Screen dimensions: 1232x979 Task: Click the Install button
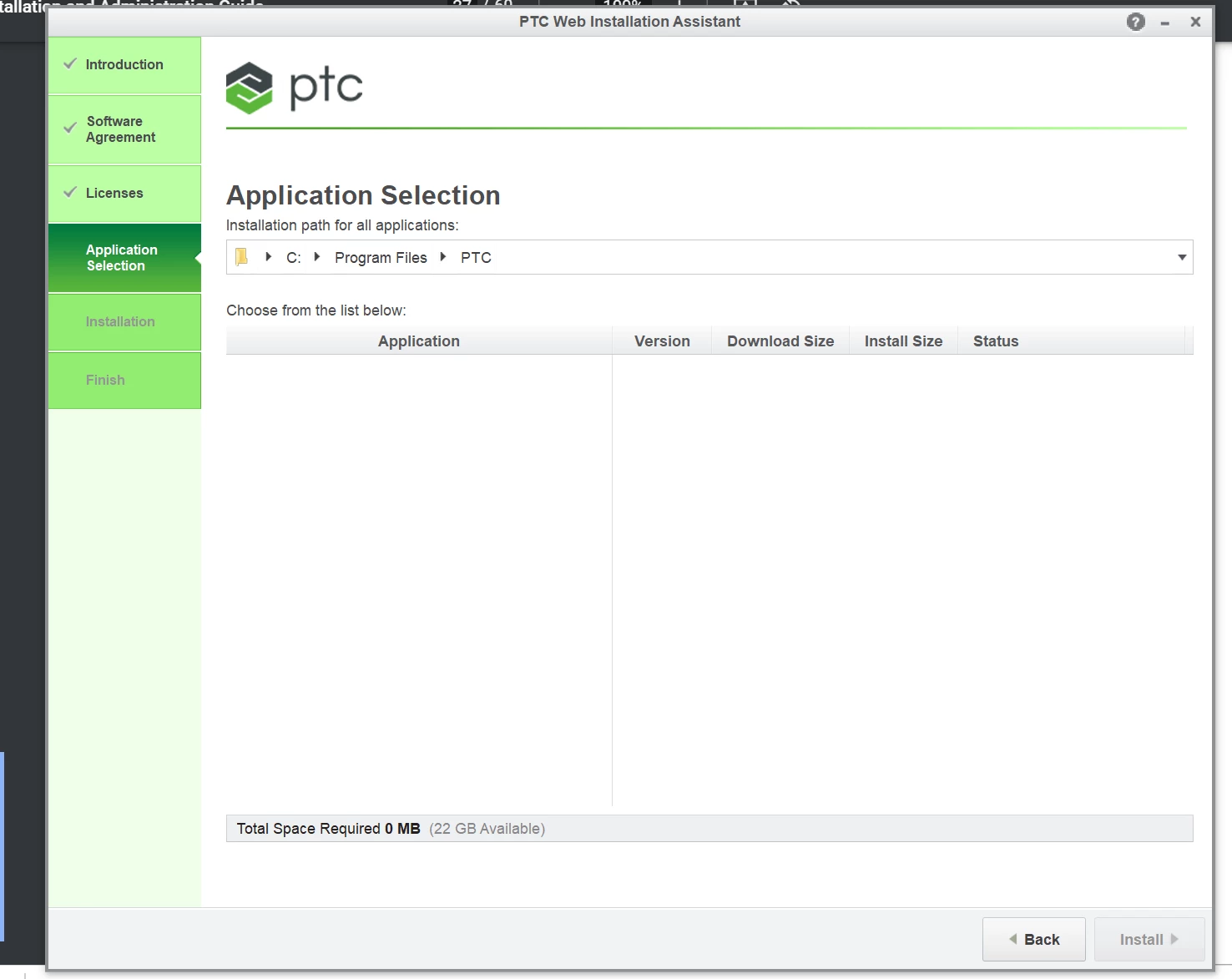1149,940
